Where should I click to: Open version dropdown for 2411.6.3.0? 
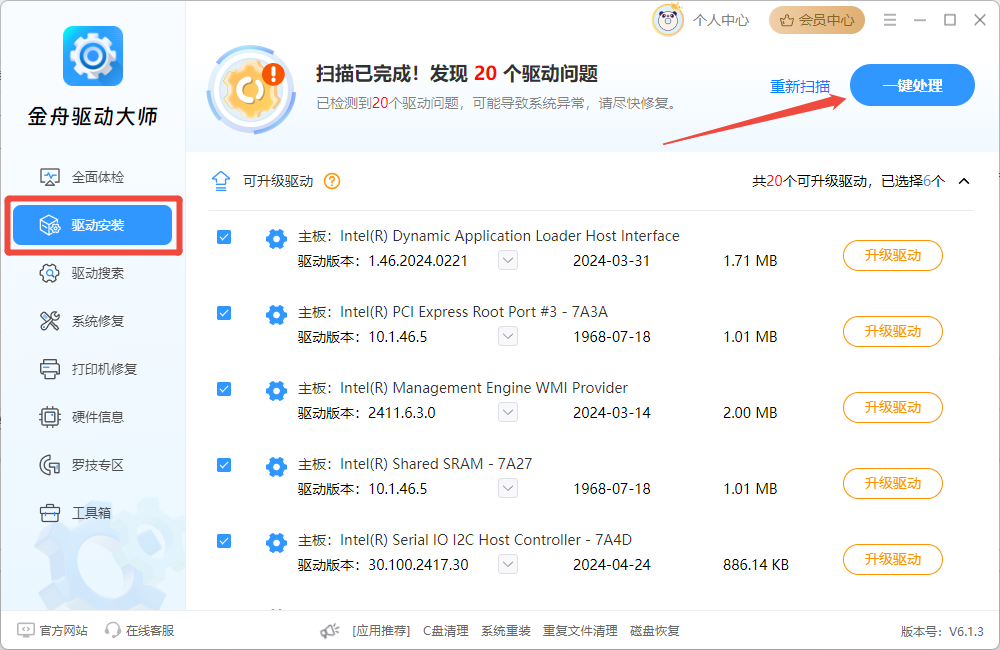508,412
